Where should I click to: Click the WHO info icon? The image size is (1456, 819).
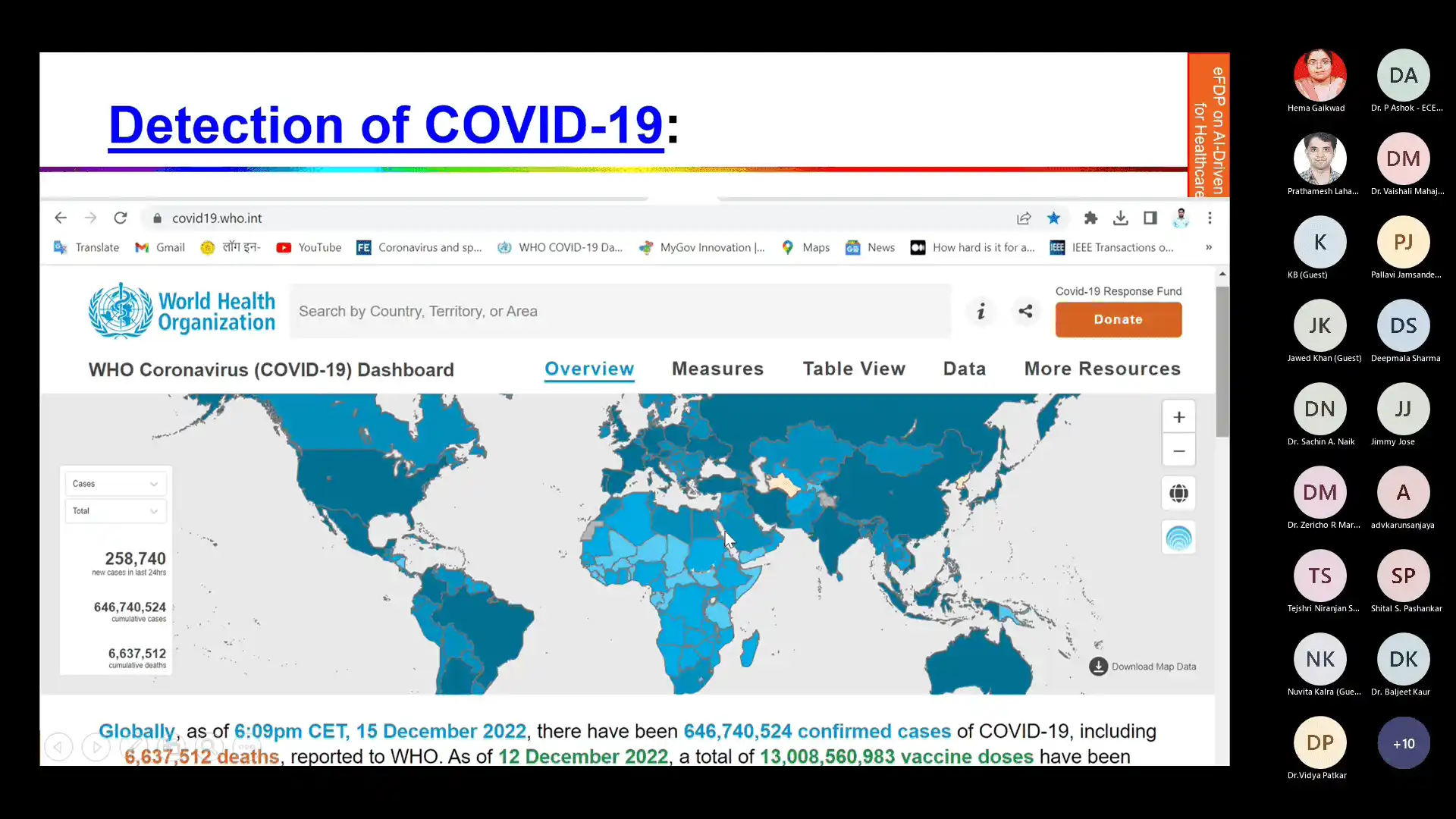[x=981, y=312]
